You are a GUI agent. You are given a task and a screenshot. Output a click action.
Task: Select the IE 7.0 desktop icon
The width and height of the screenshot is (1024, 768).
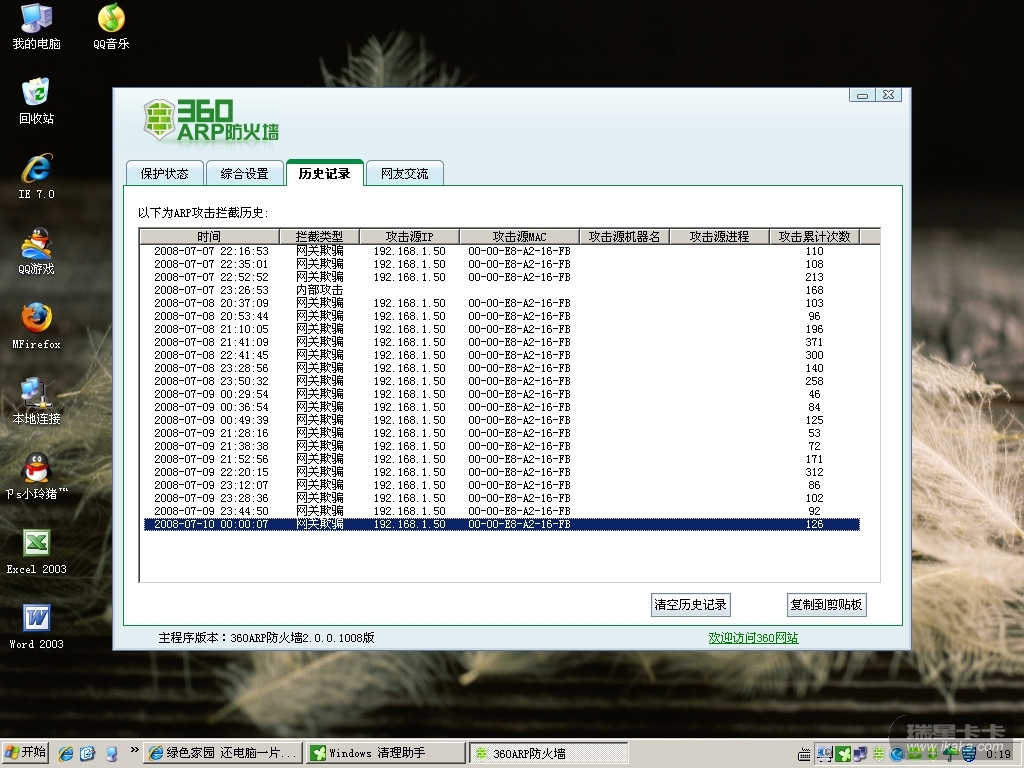pos(36,176)
